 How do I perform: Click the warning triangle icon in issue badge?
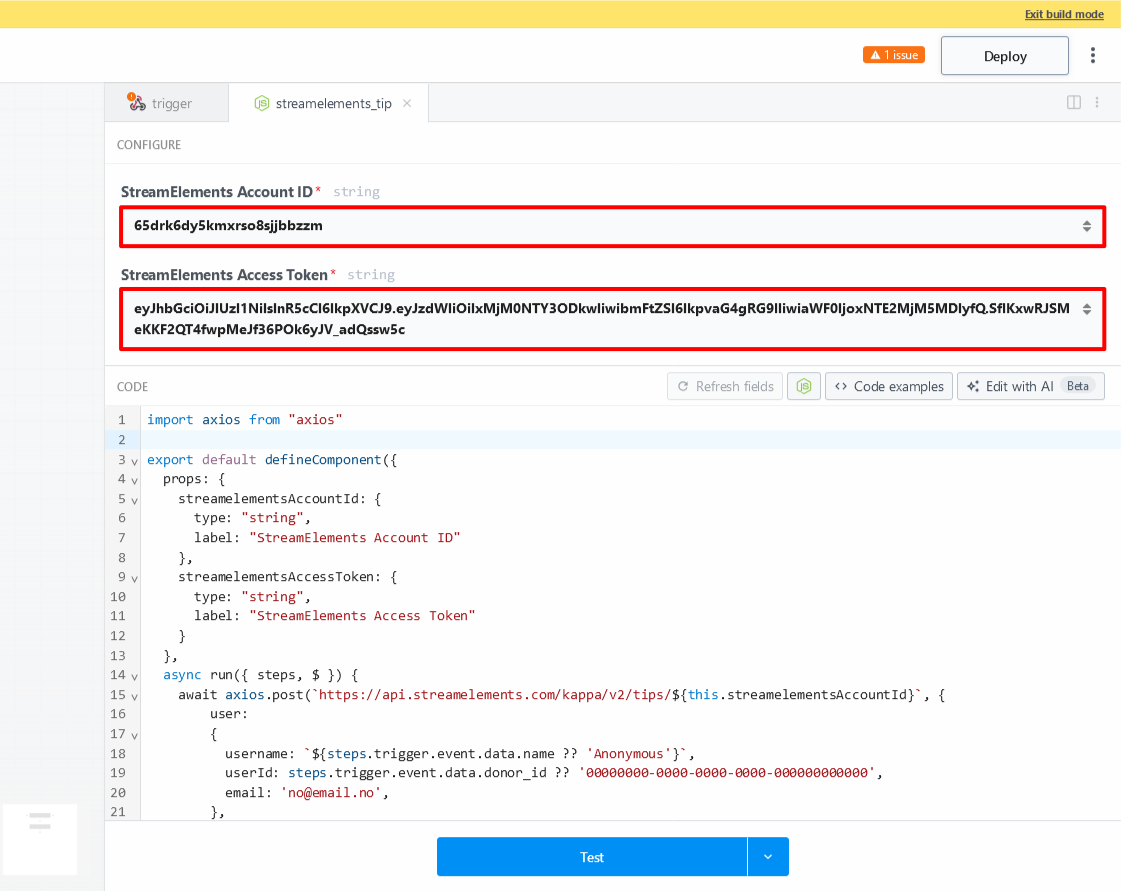874,55
